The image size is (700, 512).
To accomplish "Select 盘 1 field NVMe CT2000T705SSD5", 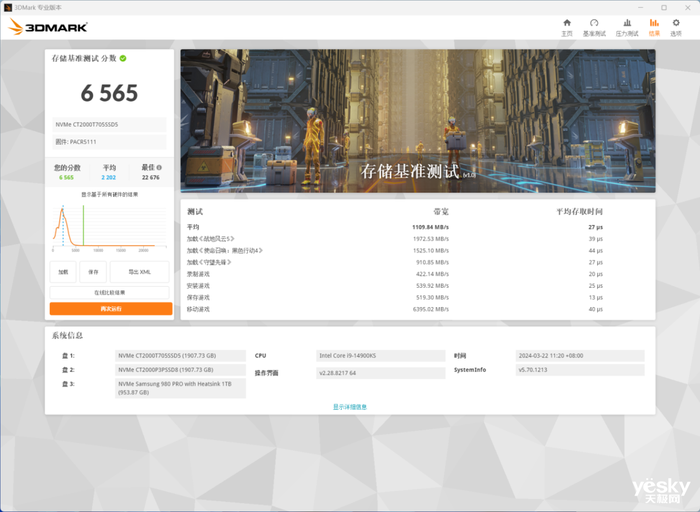I will coord(180,356).
